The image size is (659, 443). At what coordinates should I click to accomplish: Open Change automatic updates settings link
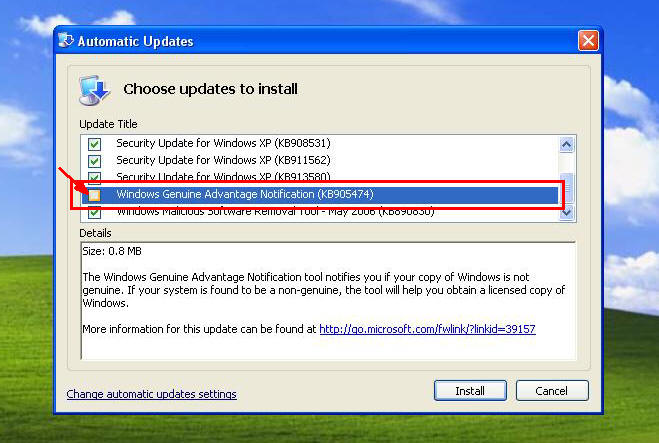151,394
